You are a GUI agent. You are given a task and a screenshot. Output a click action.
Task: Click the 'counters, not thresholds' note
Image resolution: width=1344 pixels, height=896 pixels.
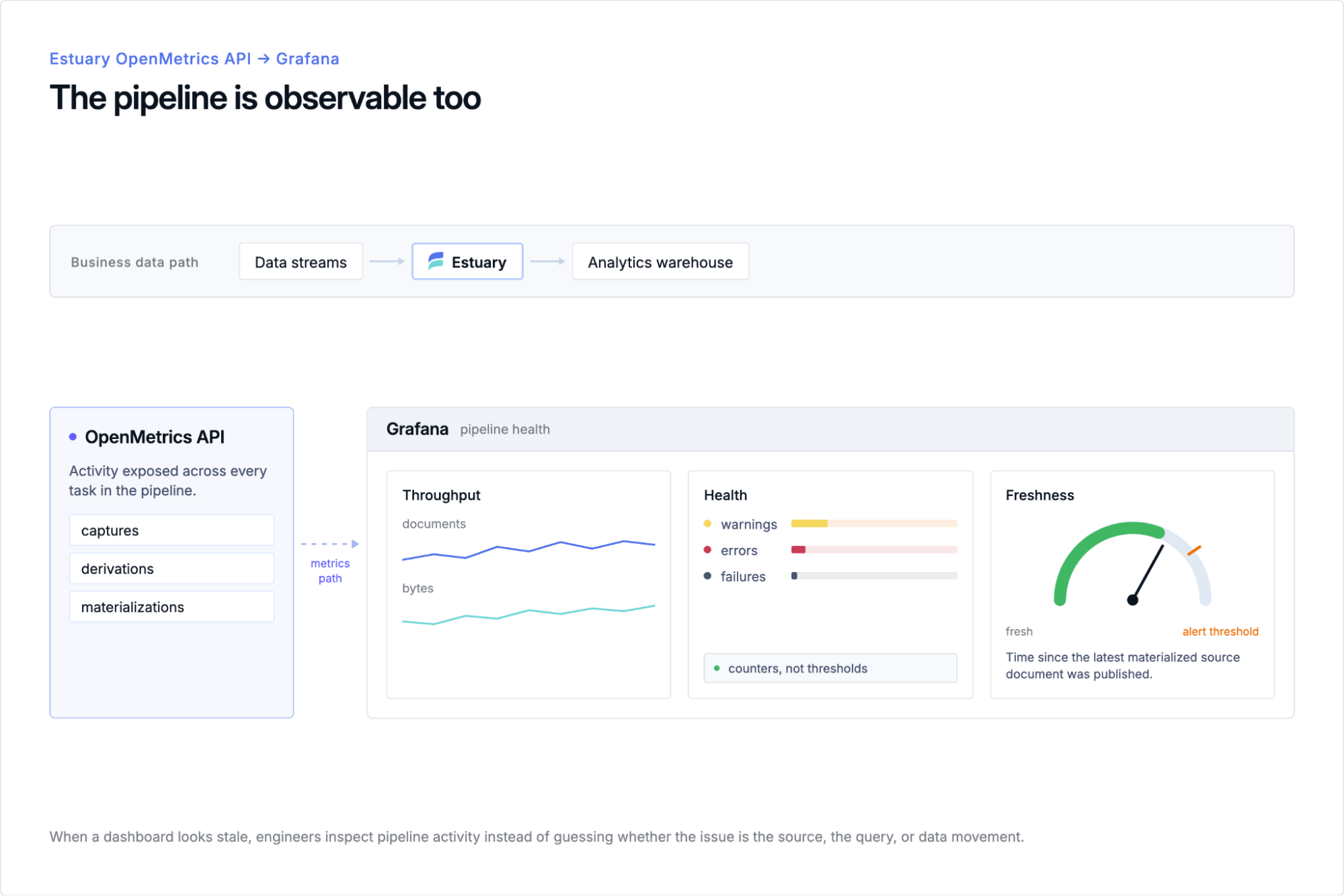[x=830, y=668]
